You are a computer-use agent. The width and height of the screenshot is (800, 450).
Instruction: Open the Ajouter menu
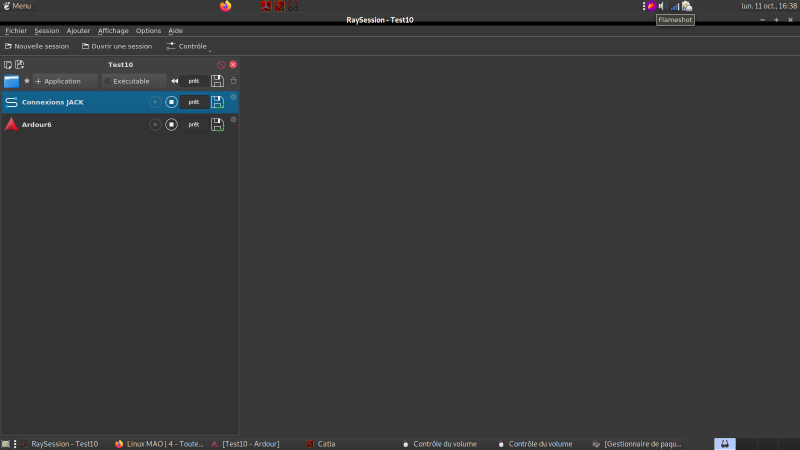tap(78, 31)
